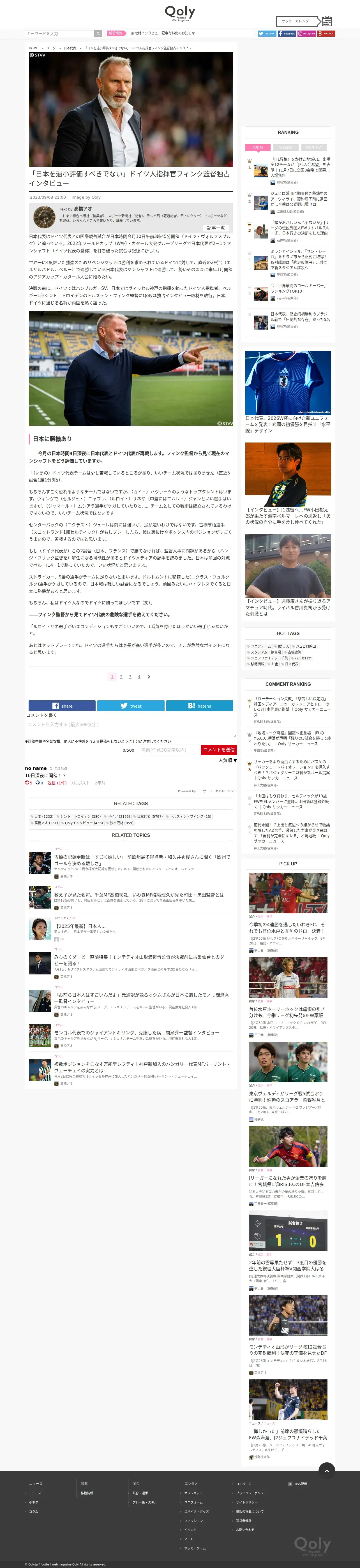Image resolution: width=360 pixels, height=1568 pixels.
Task: Select the TODAY ranking tab
Action: click(x=258, y=147)
